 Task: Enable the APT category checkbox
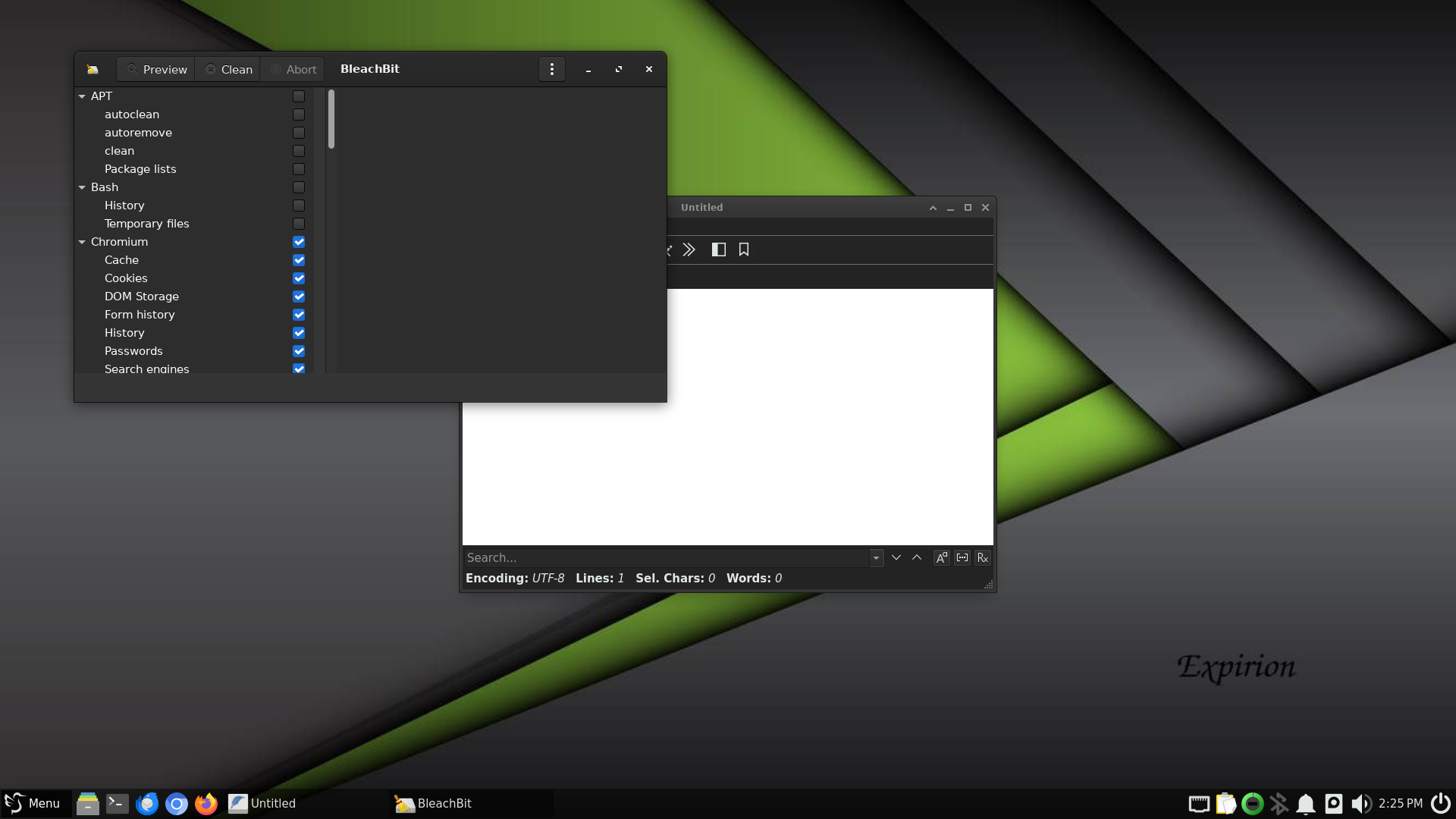[x=299, y=96]
